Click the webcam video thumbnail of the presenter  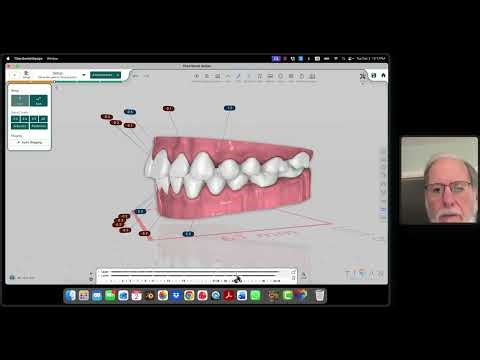pos(439,180)
